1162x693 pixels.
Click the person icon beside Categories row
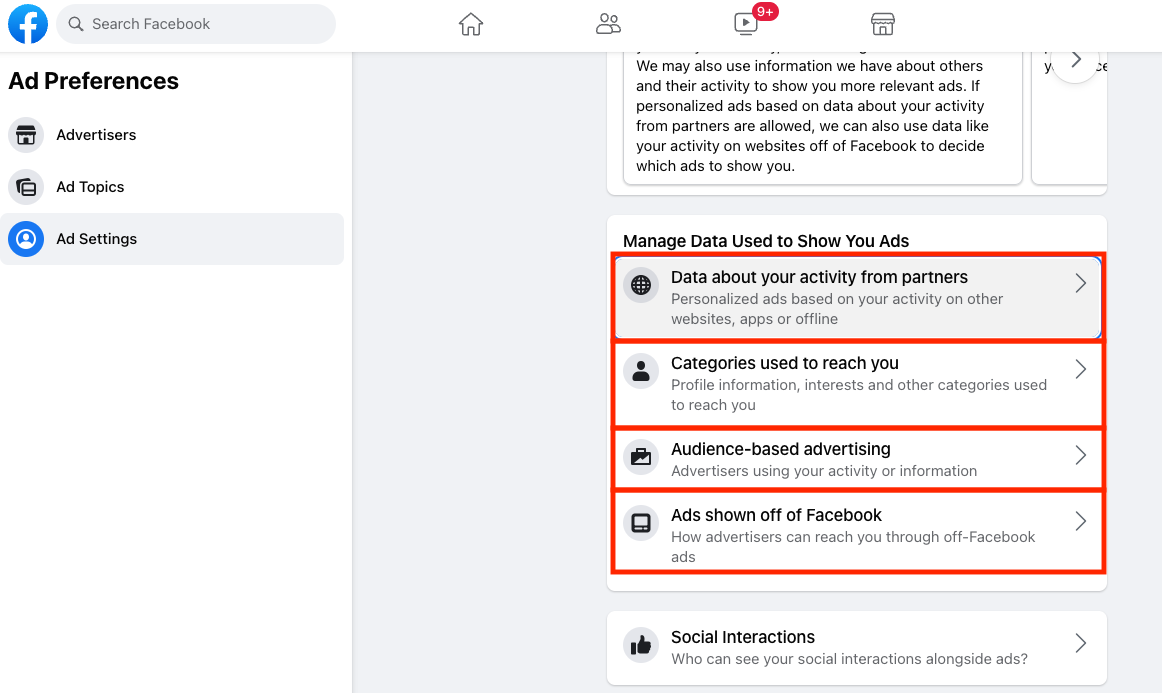(641, 371)
